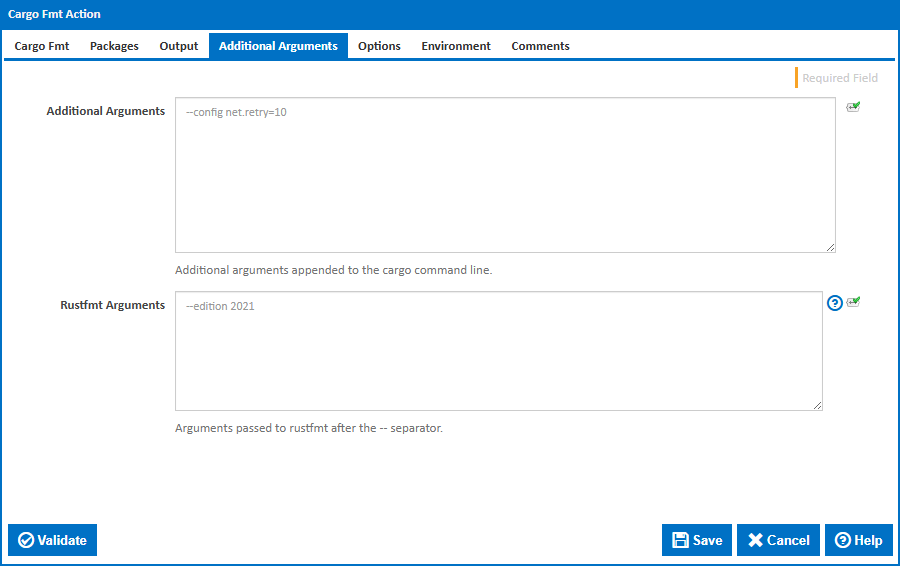Open the Packages tab

pyautogui.click(x=114, y=46)
